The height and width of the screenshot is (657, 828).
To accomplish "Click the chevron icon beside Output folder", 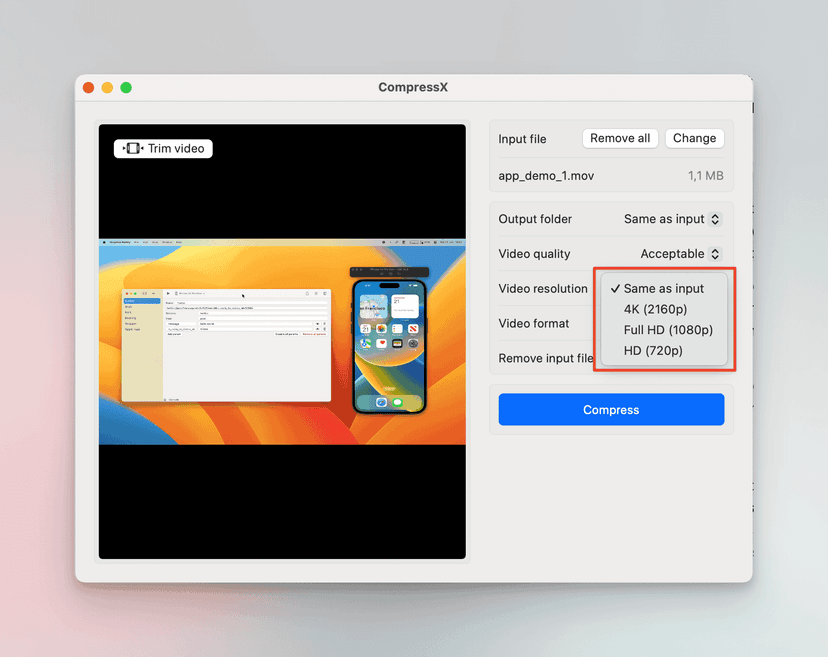I will (714, 219).
